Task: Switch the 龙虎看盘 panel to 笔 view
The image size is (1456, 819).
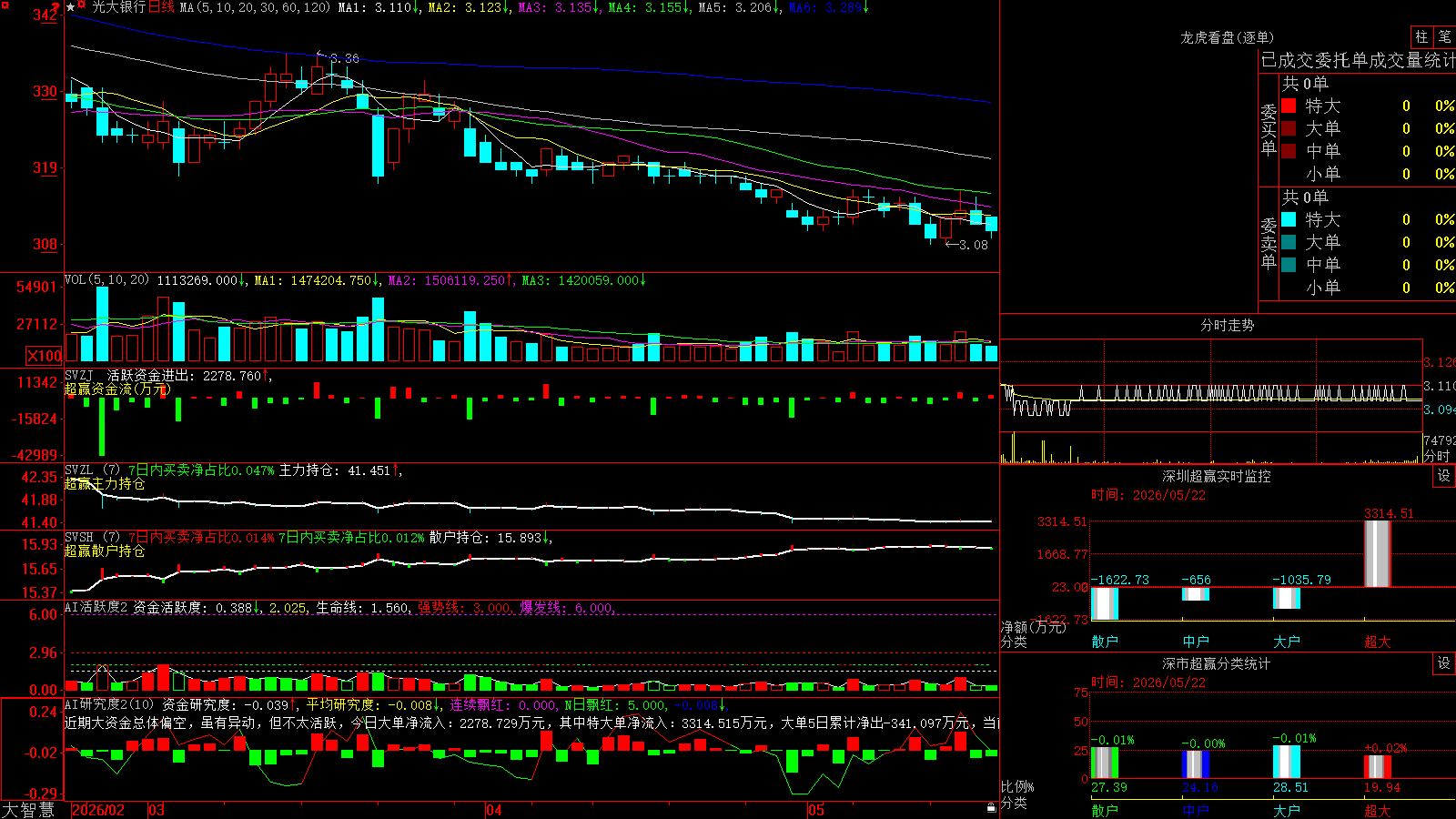Action: (x=1444, y=36)
